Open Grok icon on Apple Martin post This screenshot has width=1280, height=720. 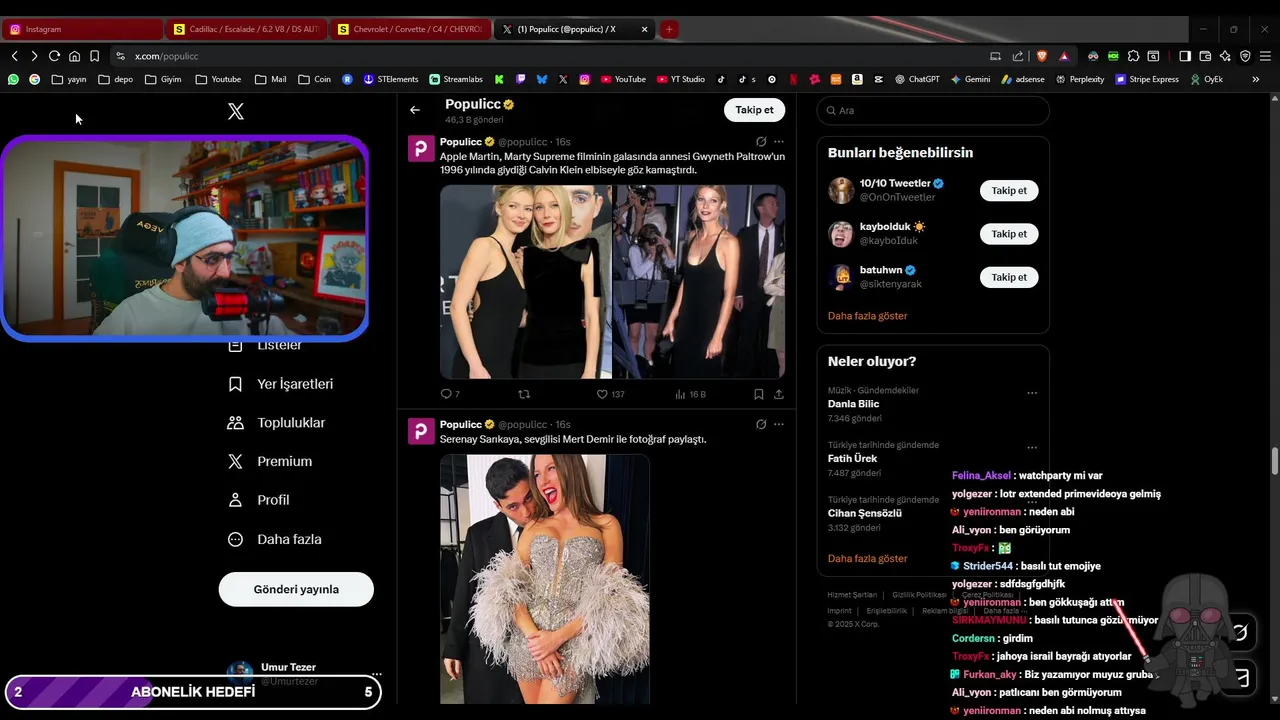tap(761, 142)
